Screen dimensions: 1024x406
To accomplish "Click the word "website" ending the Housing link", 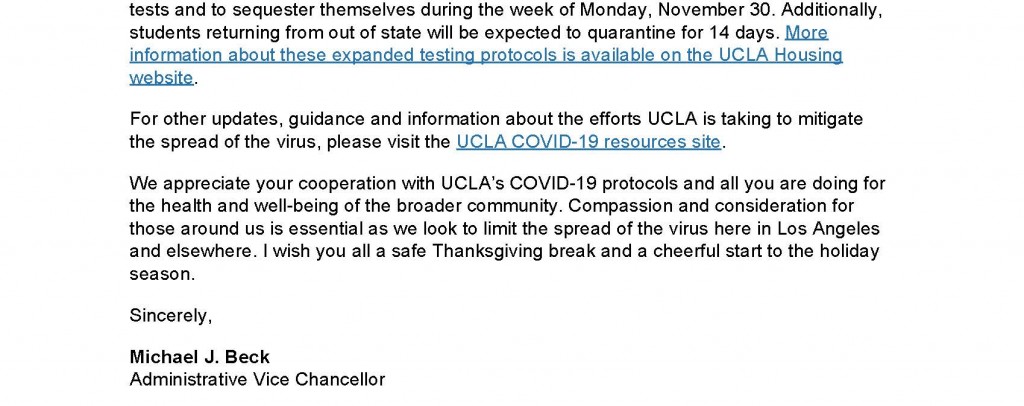I will (x=160, y=77).
